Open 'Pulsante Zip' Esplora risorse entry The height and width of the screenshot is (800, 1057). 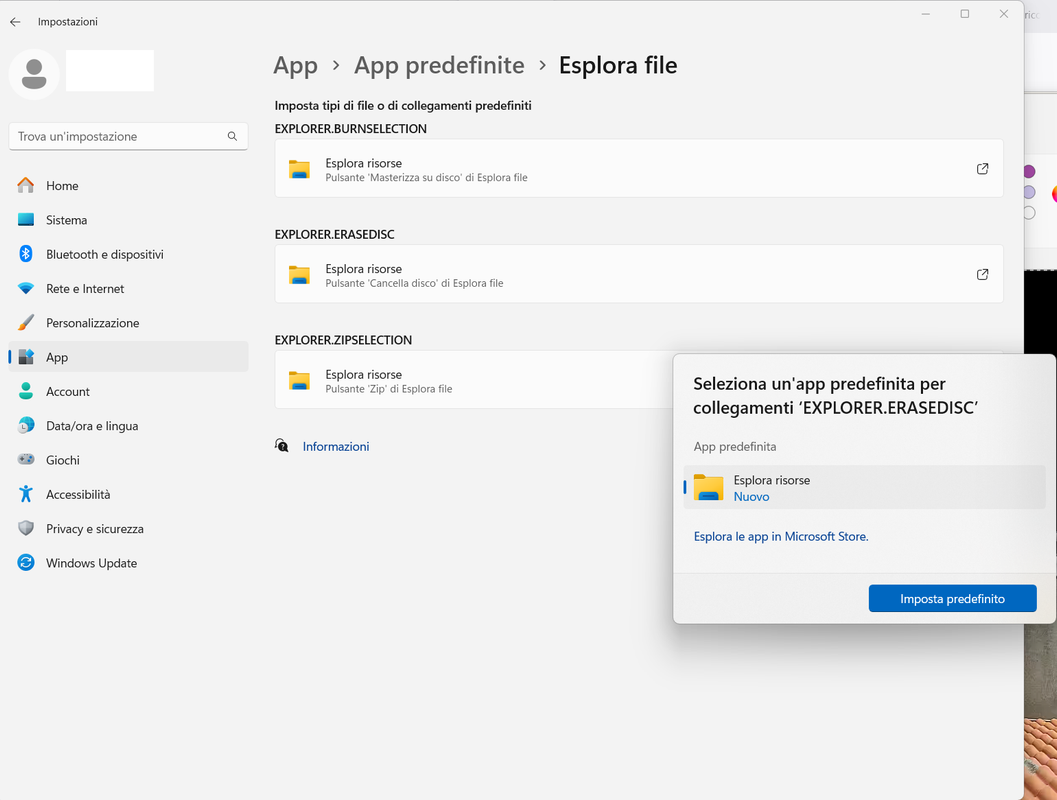[x=474, y=379]
